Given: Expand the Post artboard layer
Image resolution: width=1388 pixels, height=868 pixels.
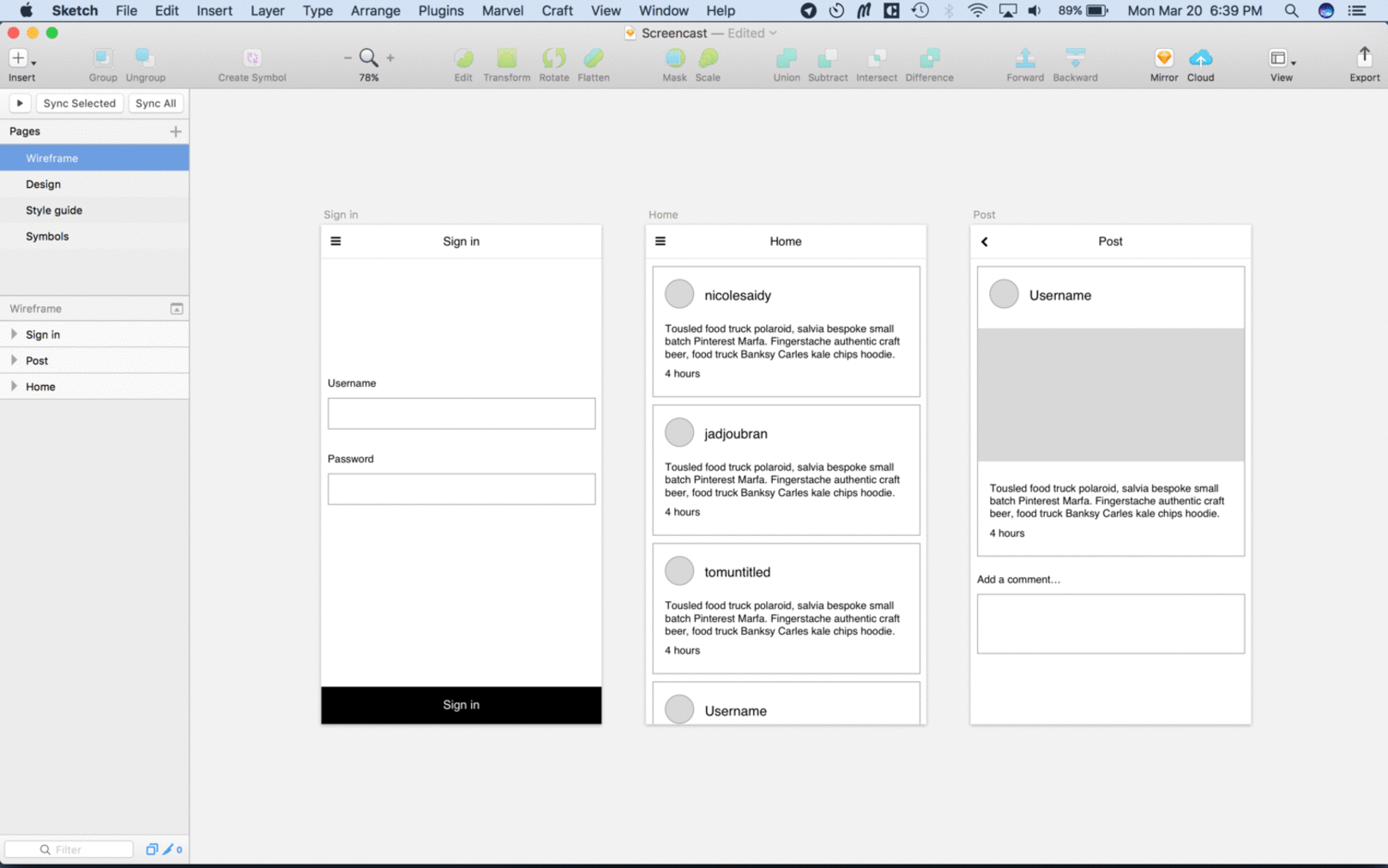Looking at the screenshot, I should click(14, 360).
